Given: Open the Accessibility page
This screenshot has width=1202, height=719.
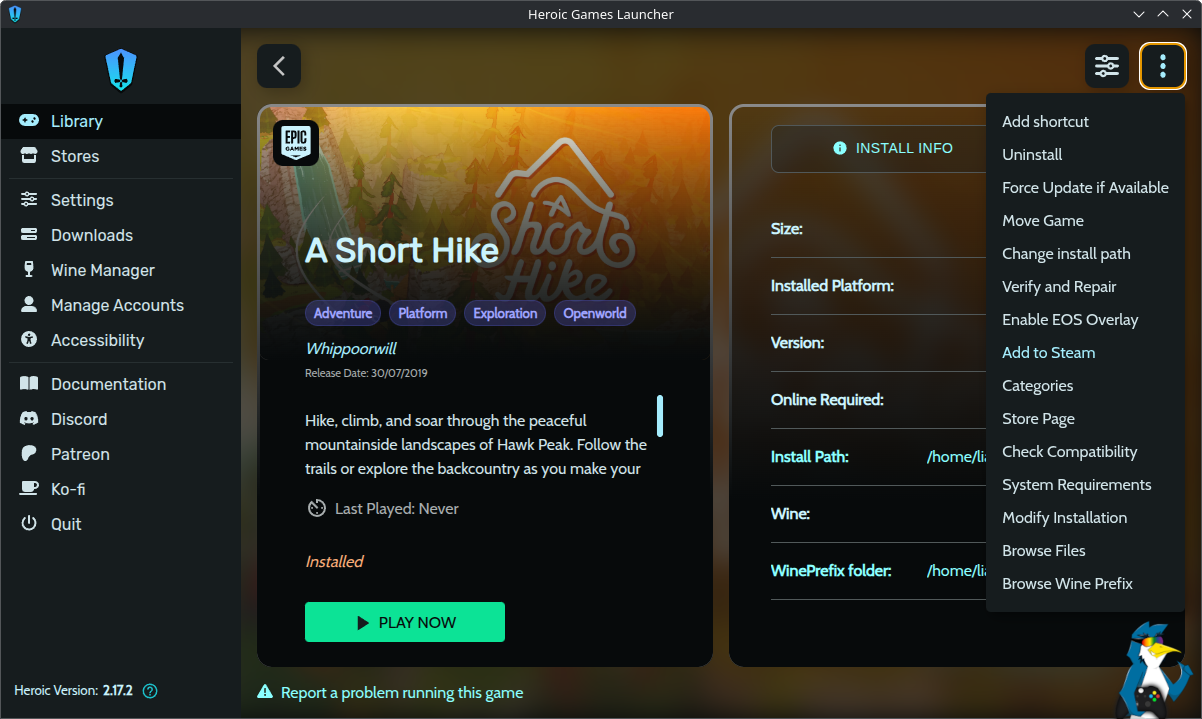Looking at the screenshot, I should (x=97, y=340).
